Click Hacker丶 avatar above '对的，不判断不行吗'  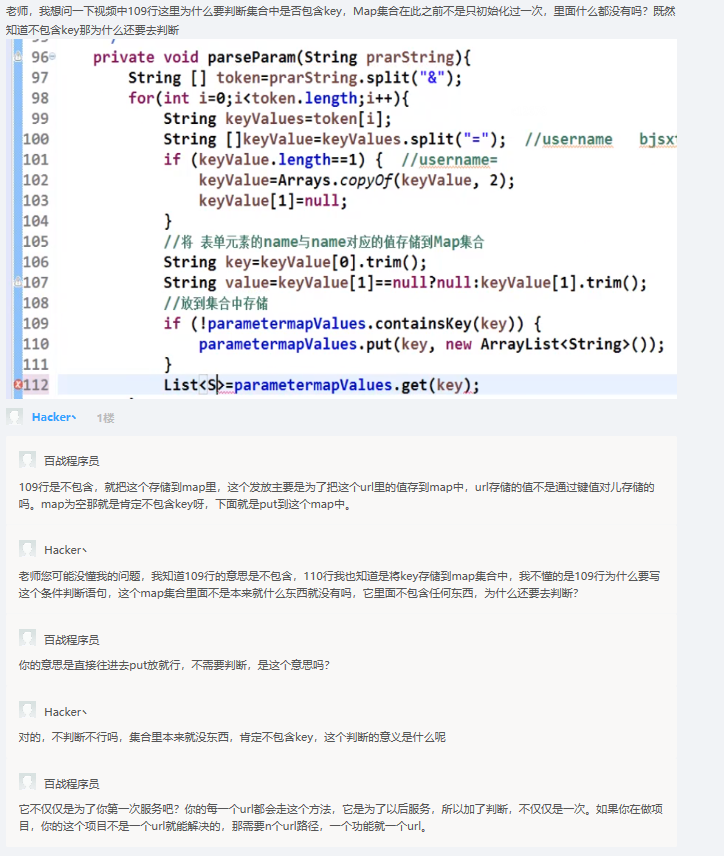(27, 710)
